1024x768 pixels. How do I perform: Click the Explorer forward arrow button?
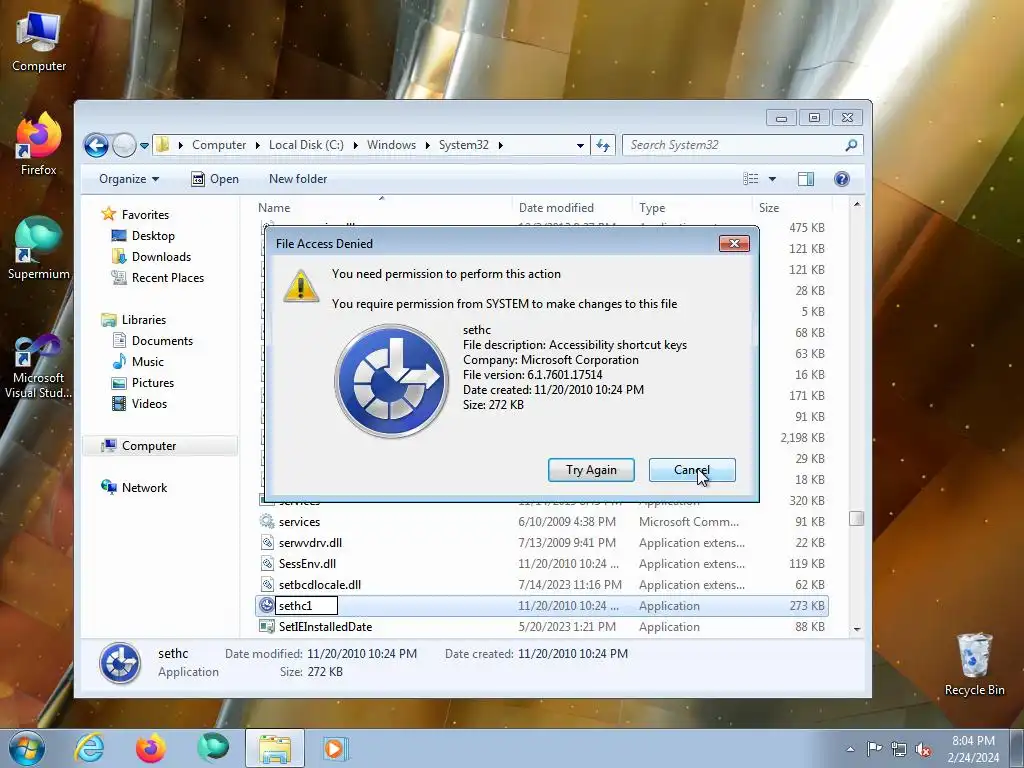click(x=123, y=145)
